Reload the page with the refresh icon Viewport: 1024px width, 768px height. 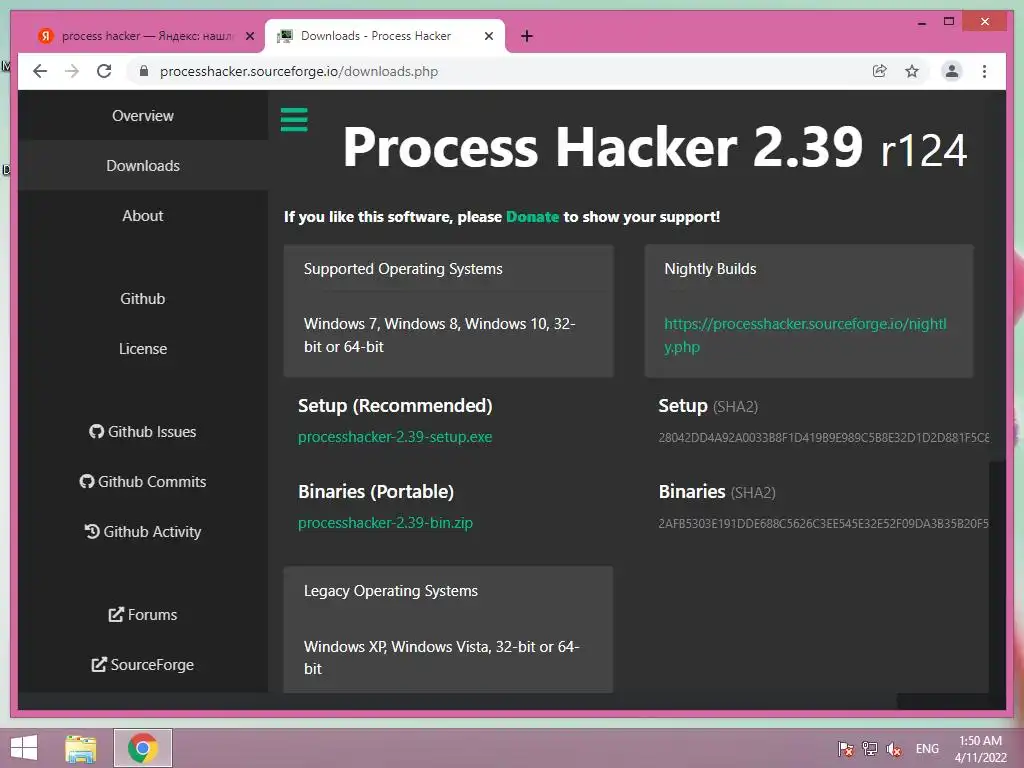point(104,71)
